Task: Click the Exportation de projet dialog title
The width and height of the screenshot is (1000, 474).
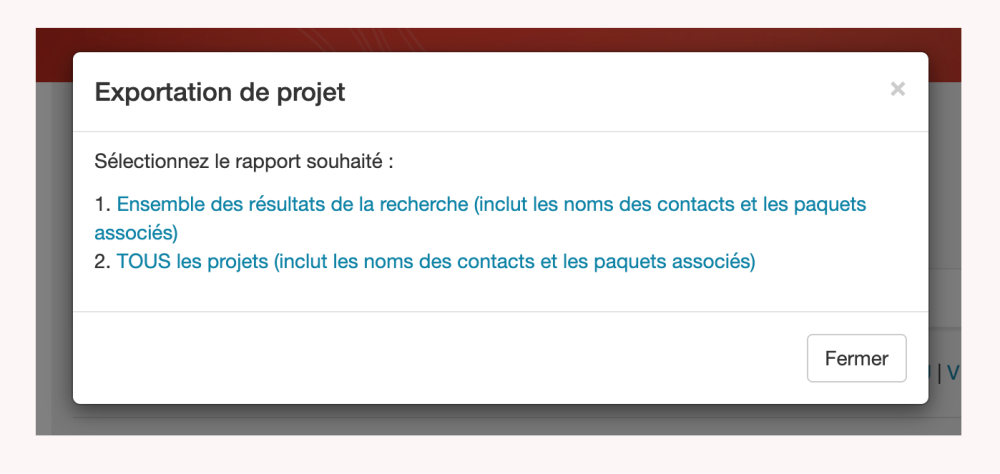Action: tap(219, 93)
